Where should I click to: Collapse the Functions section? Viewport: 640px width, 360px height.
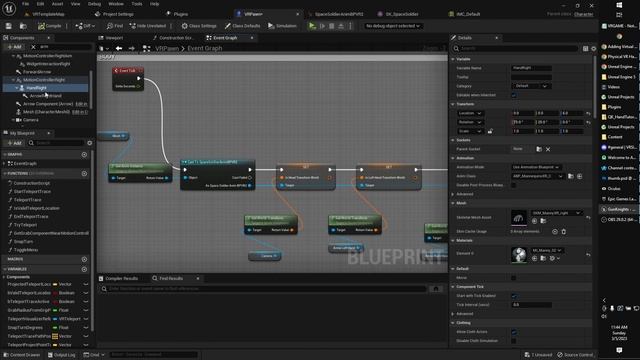click(5, 173)
